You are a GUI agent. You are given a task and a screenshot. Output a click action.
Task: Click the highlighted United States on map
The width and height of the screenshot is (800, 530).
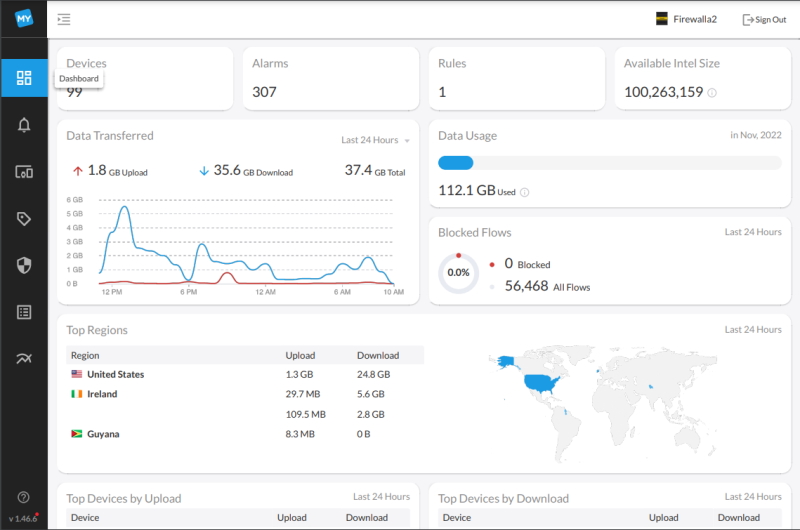[540, 383]
